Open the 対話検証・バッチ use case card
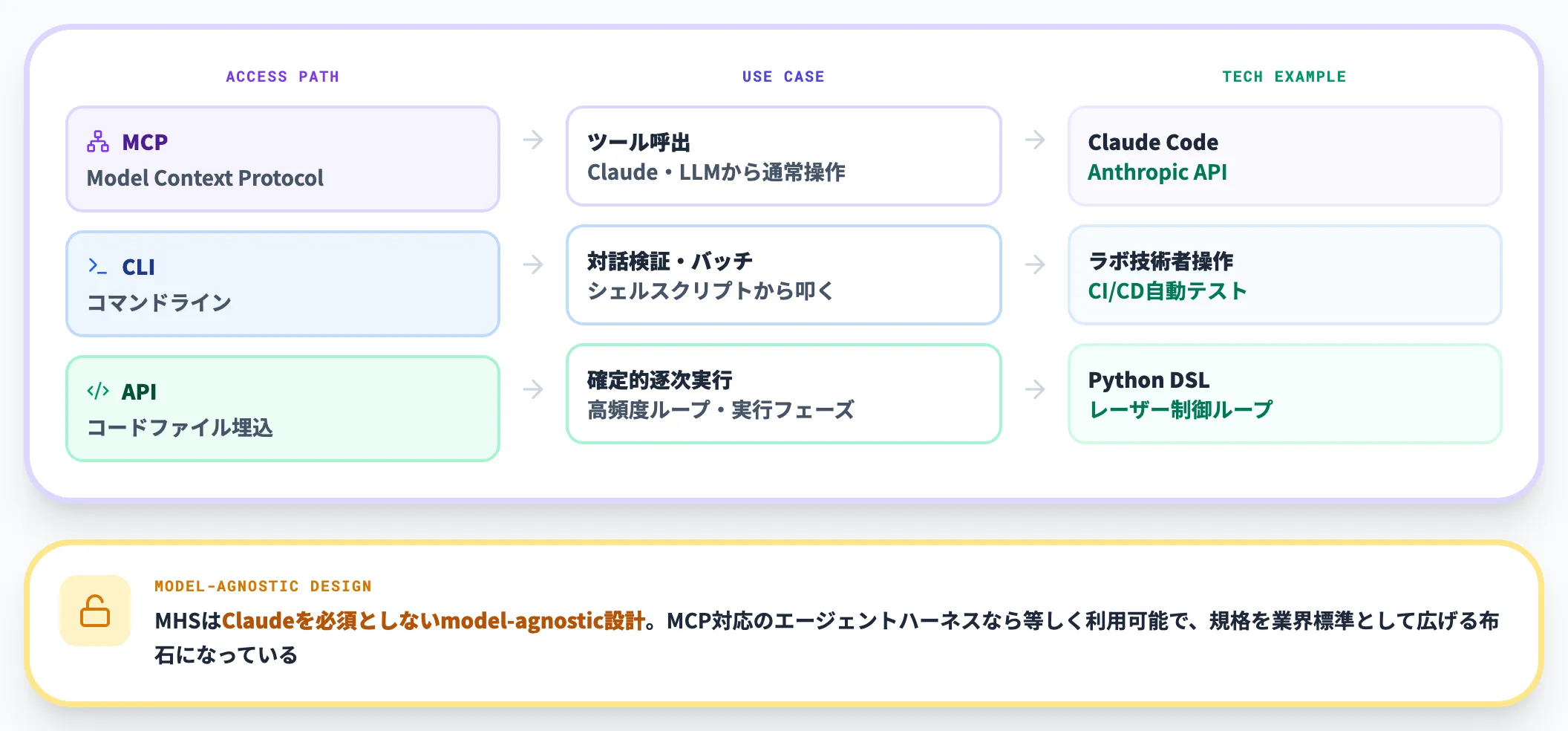 tap(784, 275)
